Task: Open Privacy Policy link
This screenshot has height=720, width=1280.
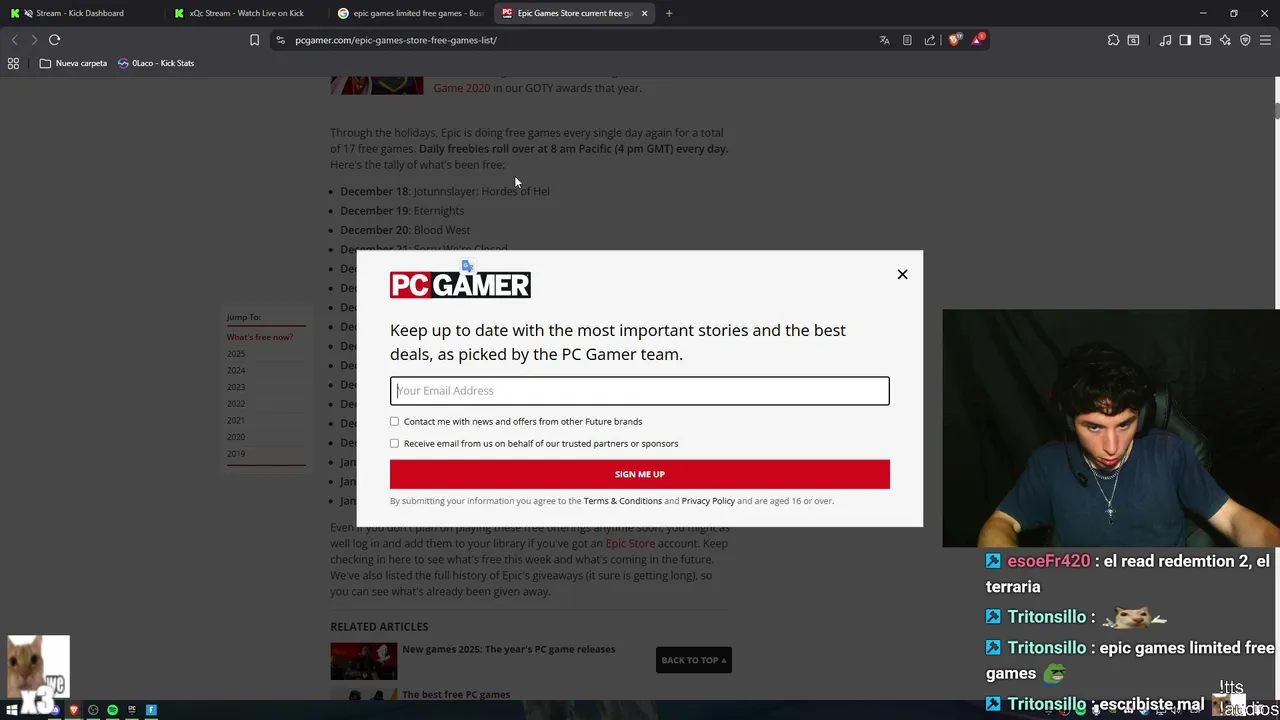Action: coord(708,501)
